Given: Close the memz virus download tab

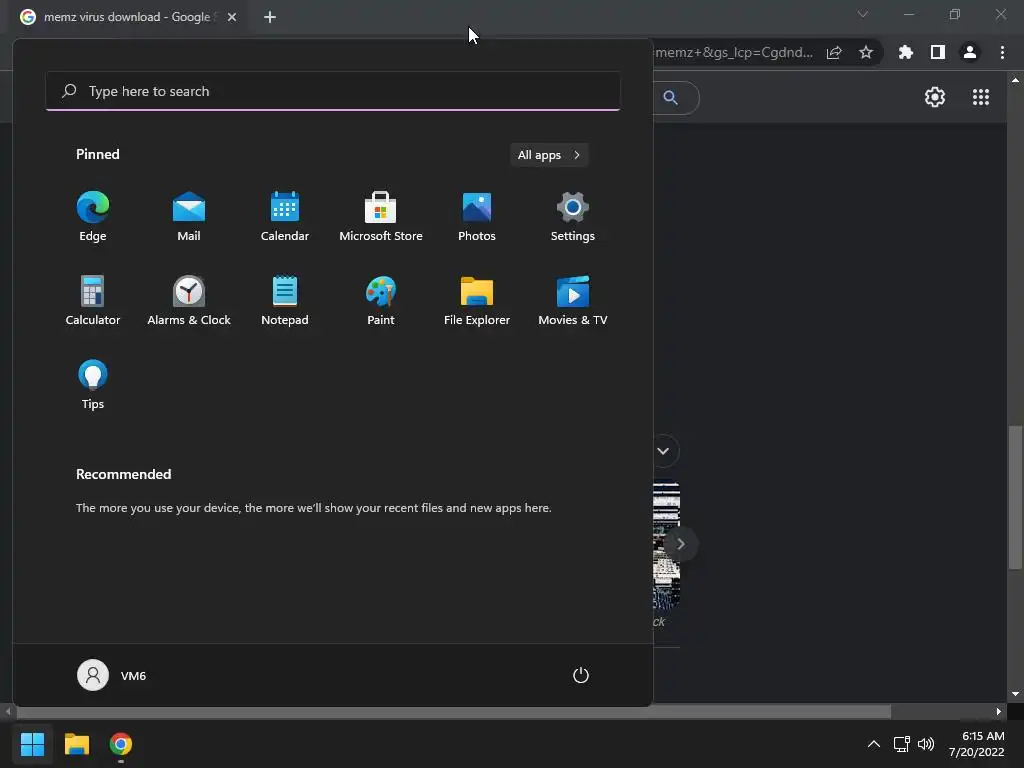Looking at the screenshot, I should click(232, 17).
